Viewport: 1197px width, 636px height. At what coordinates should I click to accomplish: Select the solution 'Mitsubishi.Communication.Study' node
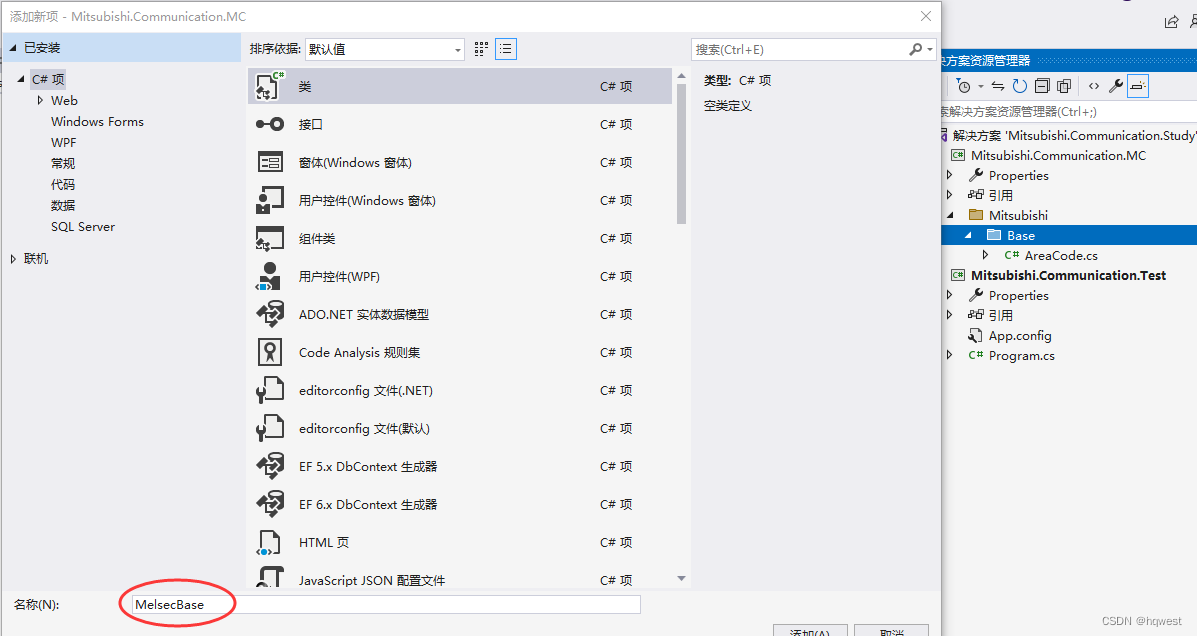point(1073,135)
